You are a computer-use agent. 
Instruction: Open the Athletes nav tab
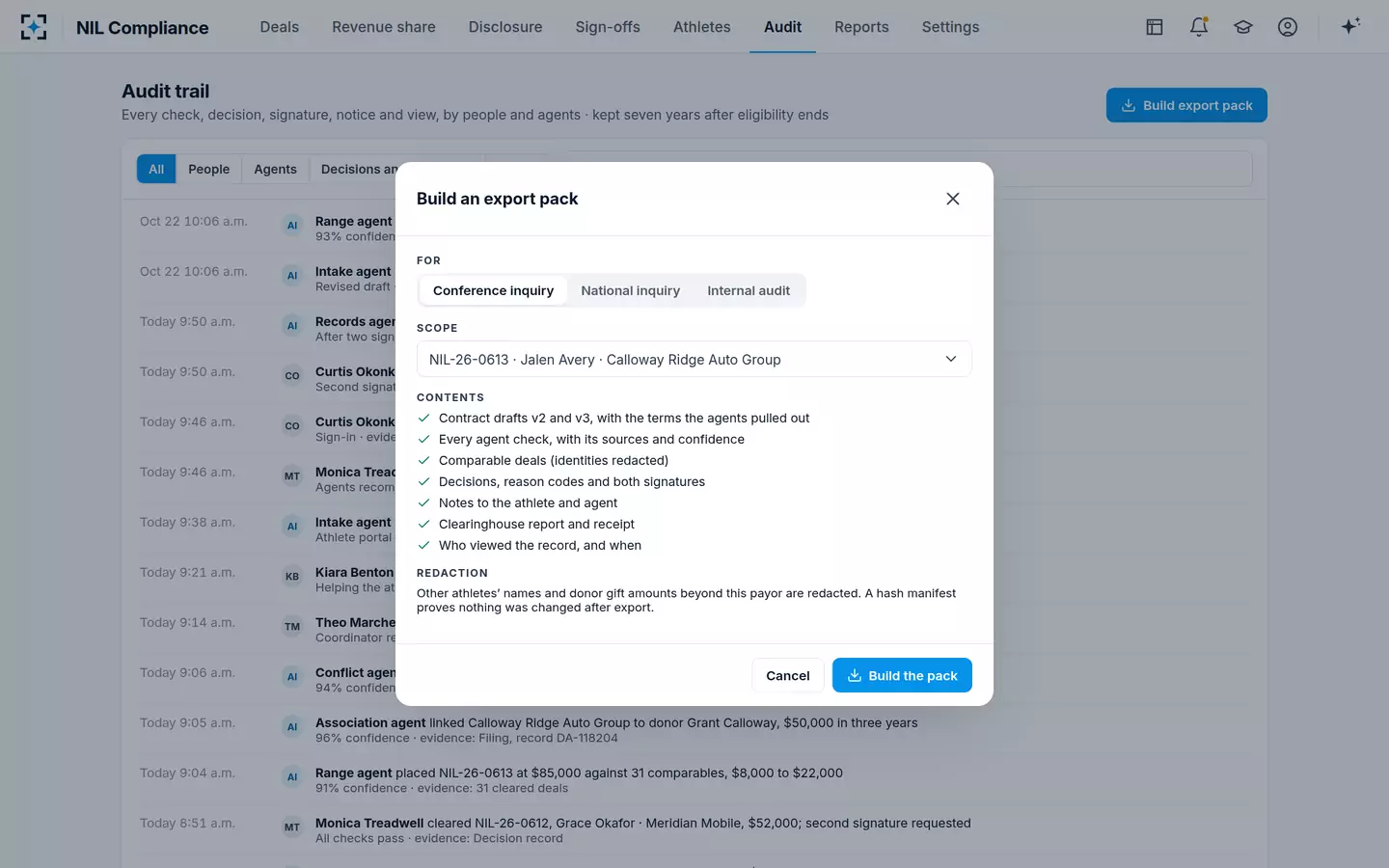(702, 27)
